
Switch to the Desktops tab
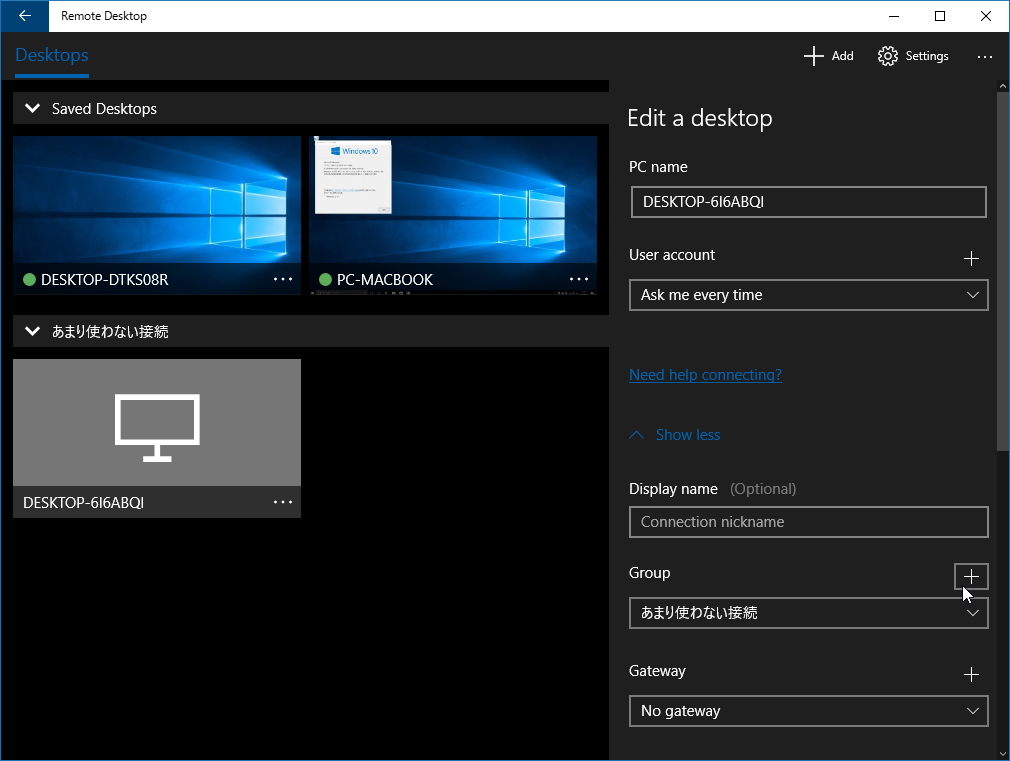[x=52, y=56]
